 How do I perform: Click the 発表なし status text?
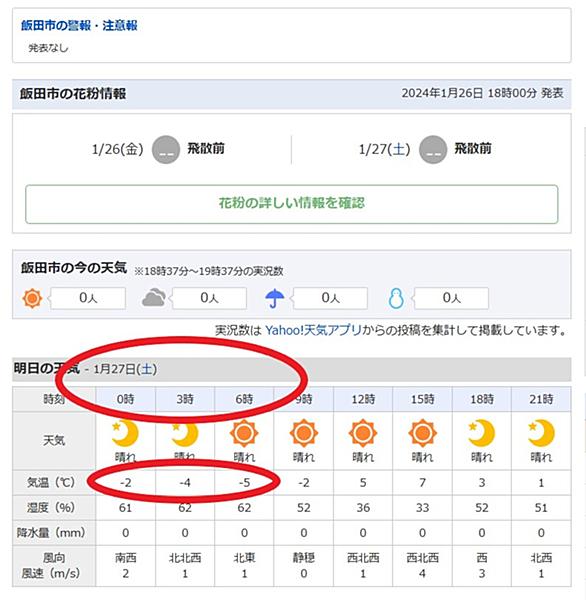(48, 48)
